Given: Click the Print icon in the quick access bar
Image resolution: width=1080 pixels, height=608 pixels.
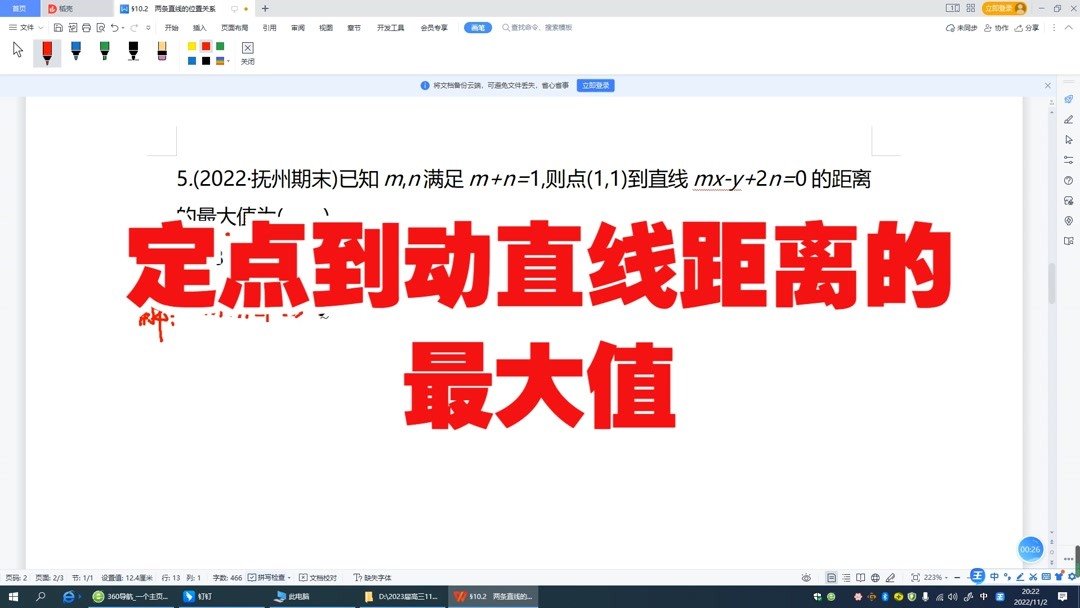Looking at the screenshot, I should (x=85, y=27).
